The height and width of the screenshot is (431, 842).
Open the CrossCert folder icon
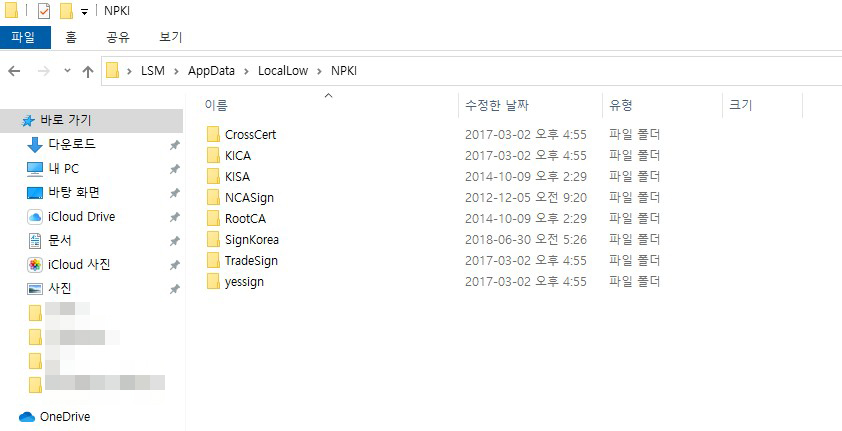click(x=213, y=134)
